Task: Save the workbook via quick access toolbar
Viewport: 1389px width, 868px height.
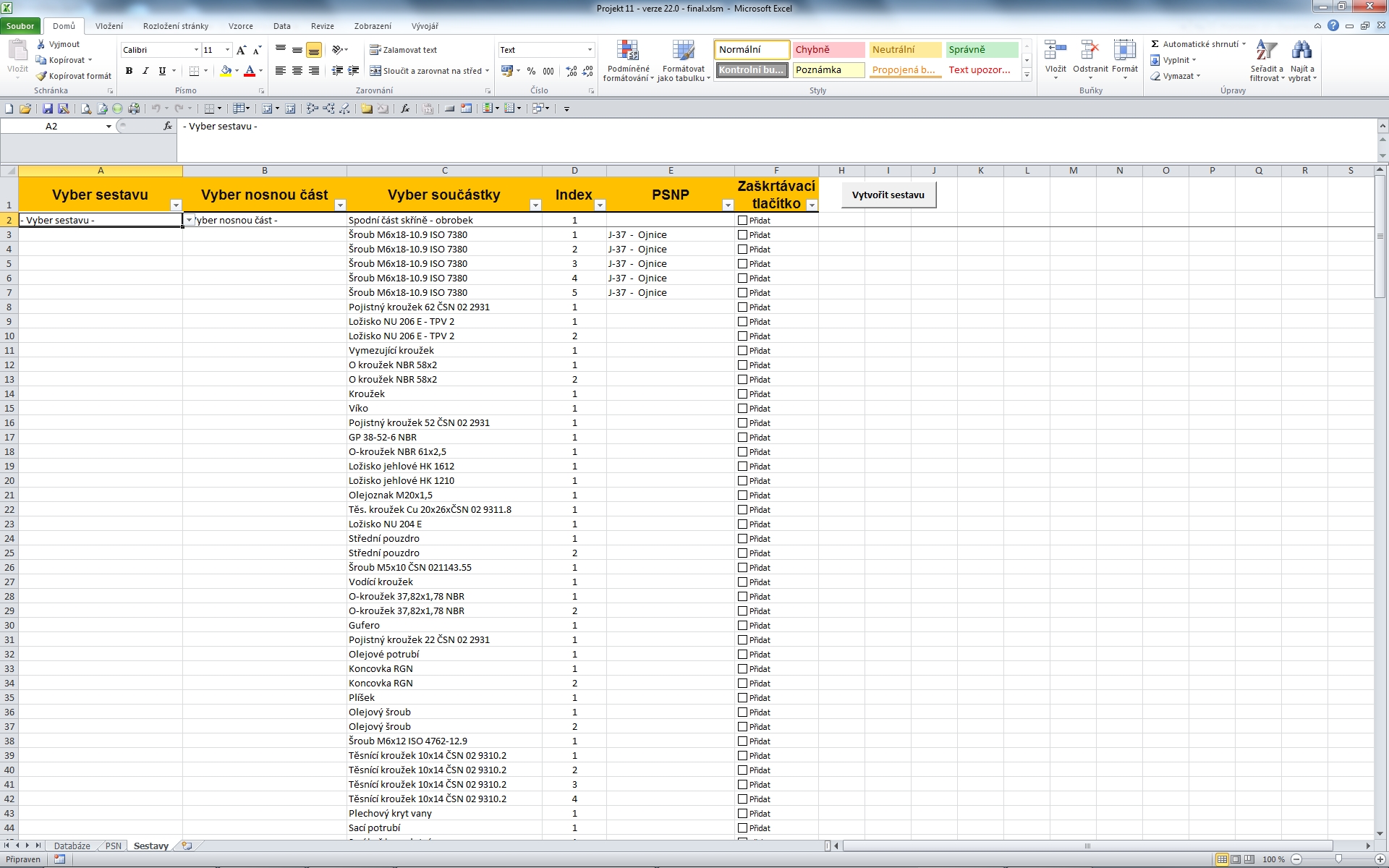Action: (47, 108)
